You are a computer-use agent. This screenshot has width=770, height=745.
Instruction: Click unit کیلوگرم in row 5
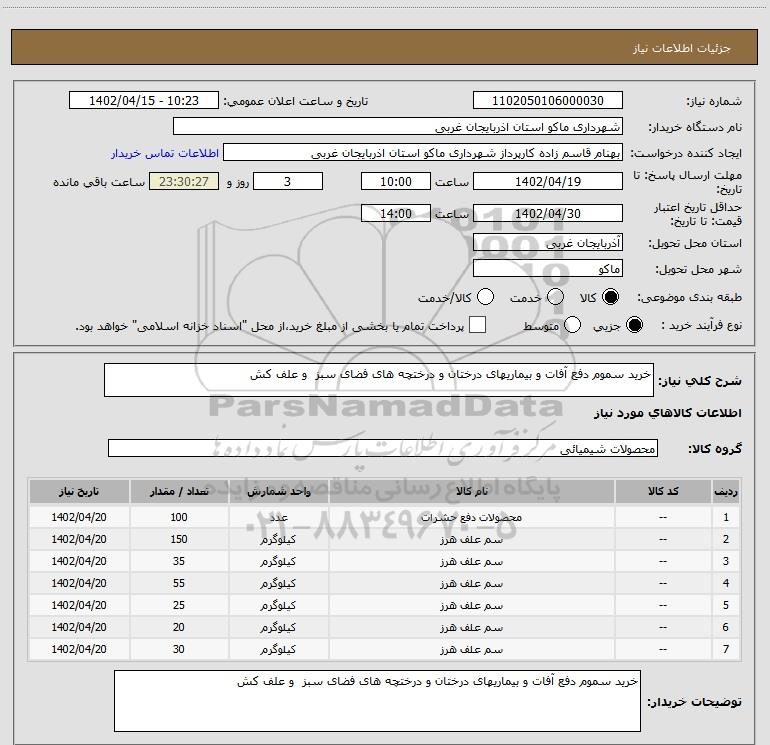click(x=278, y=605)
